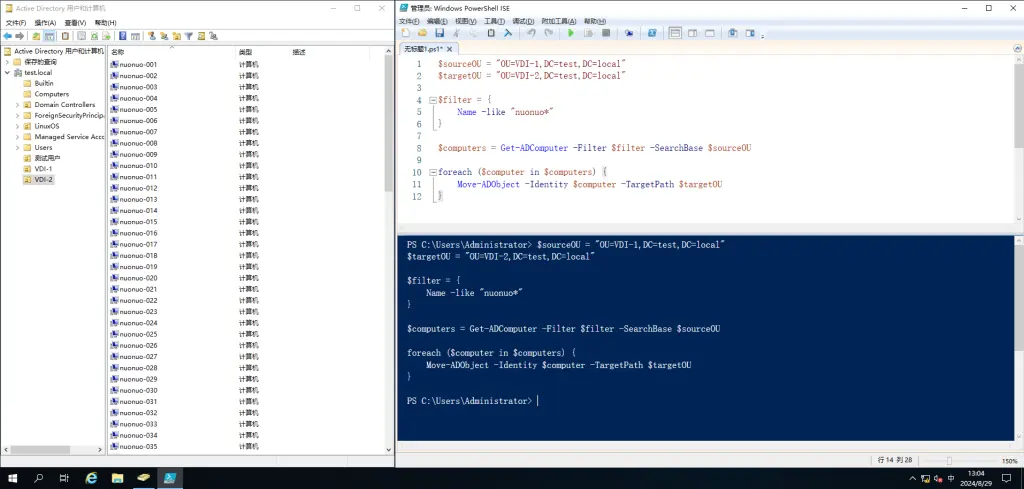Collapse the test.local domain node
Viewport: 1024px width, 489px height.
tap(7, 73)
